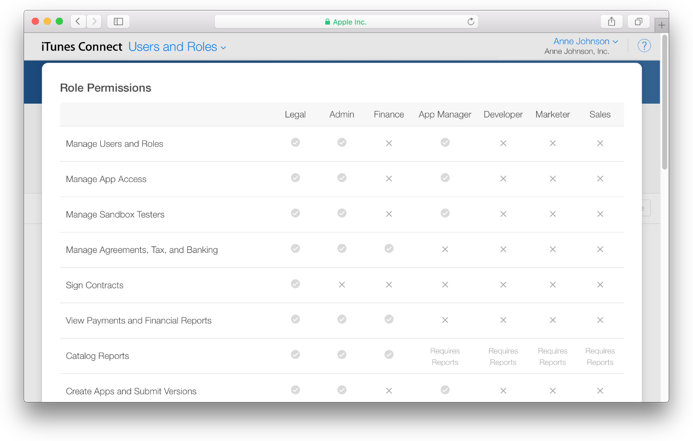The width and height of the screenshot is (693, 441).
Task: Click App Manager Requires Reports text
Action: pos(445,357)
